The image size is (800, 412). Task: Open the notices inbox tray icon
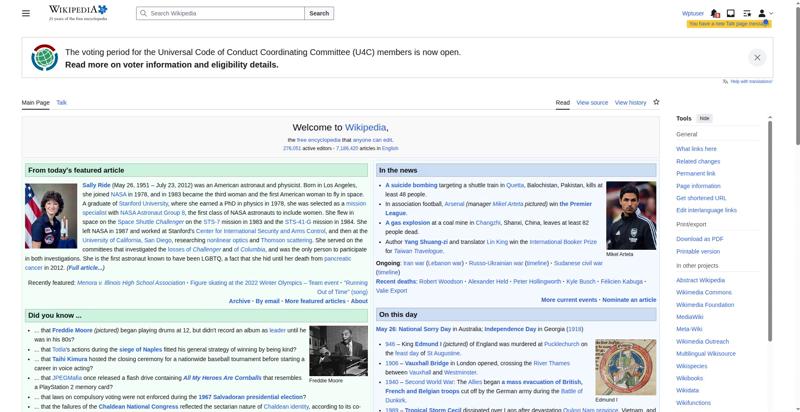pyautogui.click(x=731, y=13)
